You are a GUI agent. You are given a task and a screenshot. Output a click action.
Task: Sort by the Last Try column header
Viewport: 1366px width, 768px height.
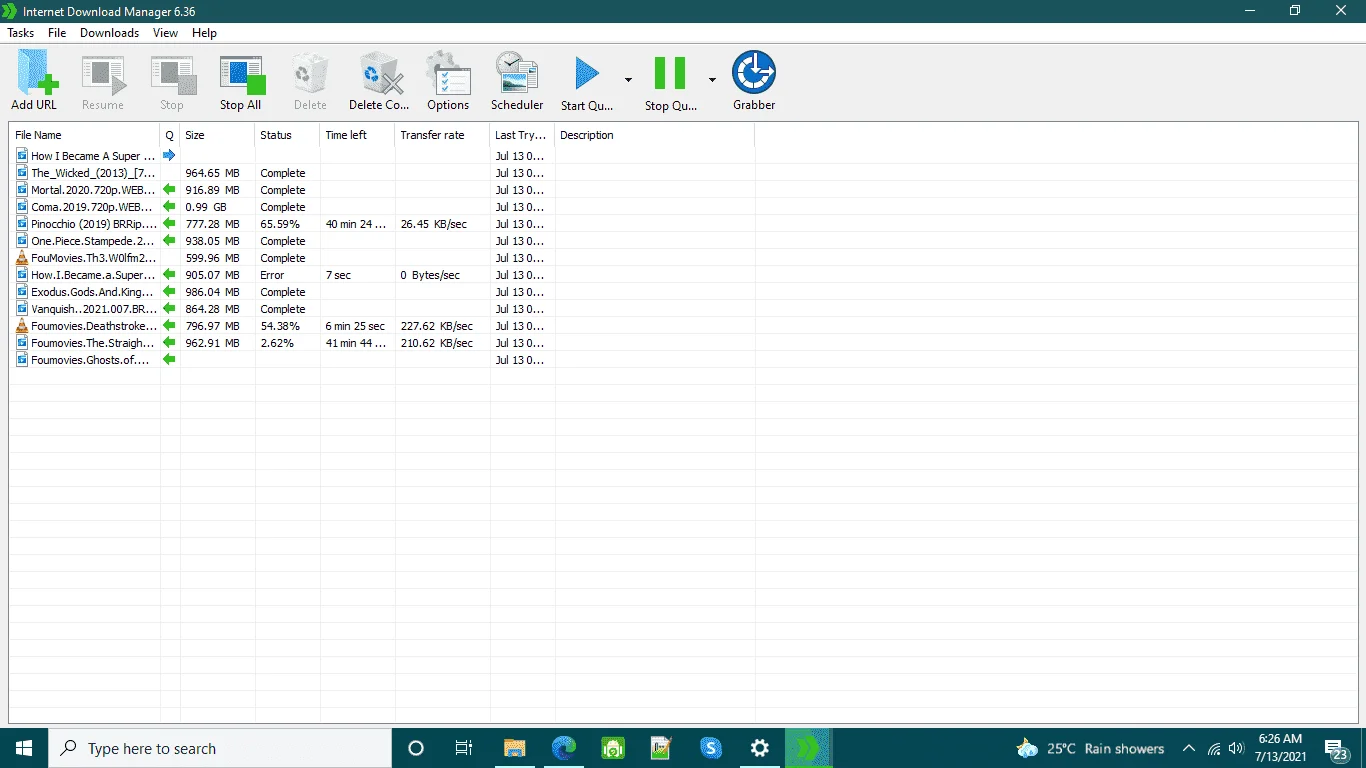(522, 135)
